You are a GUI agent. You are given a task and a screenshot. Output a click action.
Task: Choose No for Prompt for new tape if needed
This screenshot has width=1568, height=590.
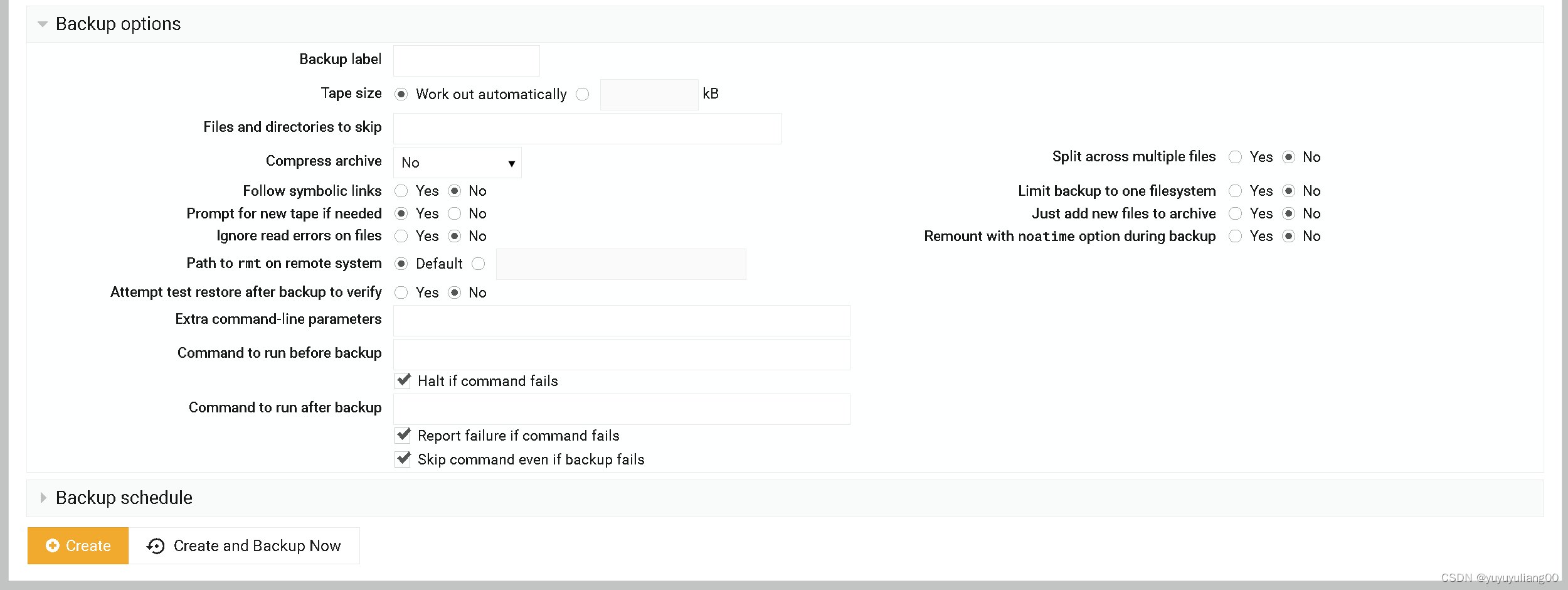(x=455, y=213)
